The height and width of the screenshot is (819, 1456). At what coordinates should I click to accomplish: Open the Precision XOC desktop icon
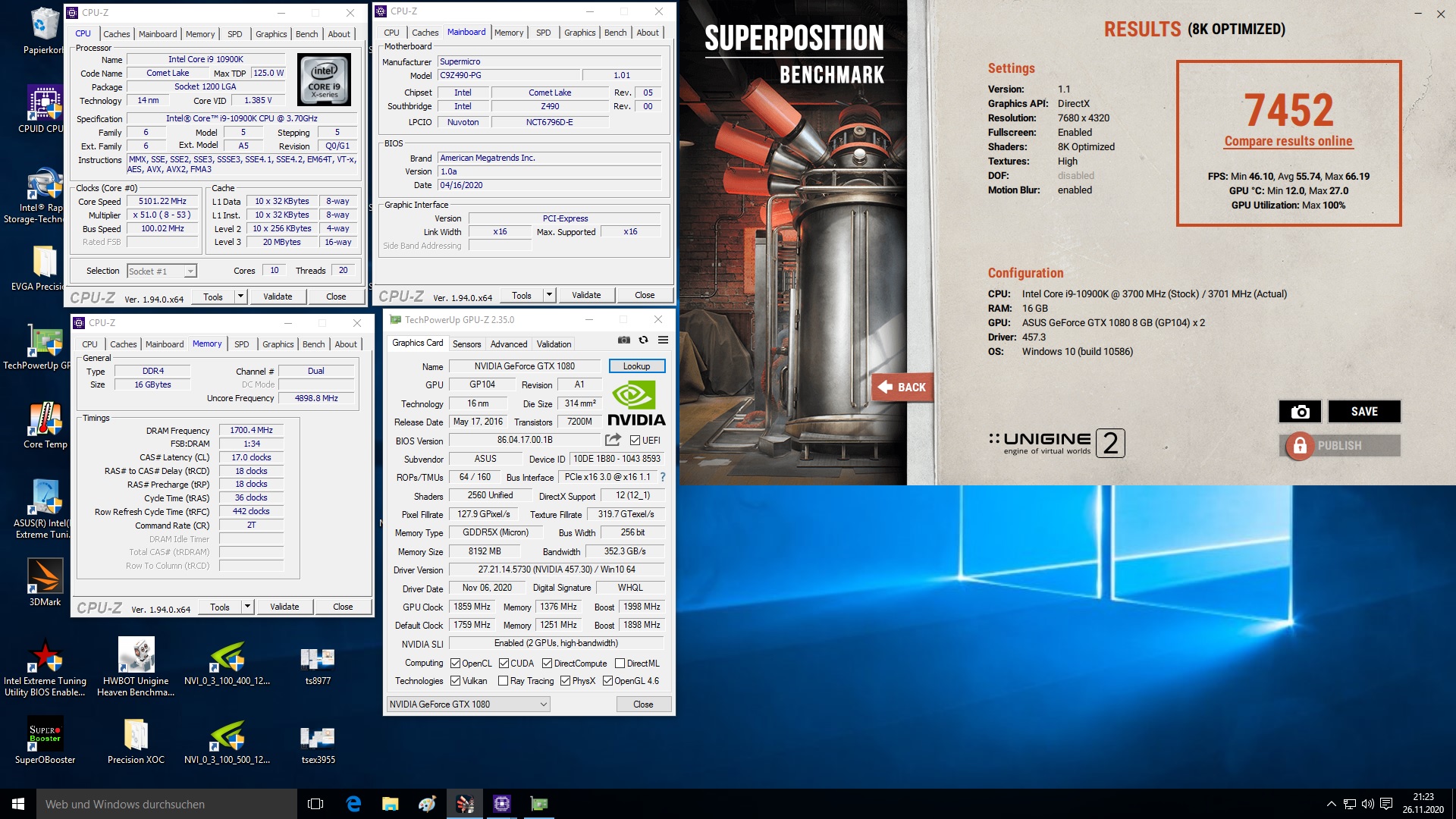click(x=136, y=741)
